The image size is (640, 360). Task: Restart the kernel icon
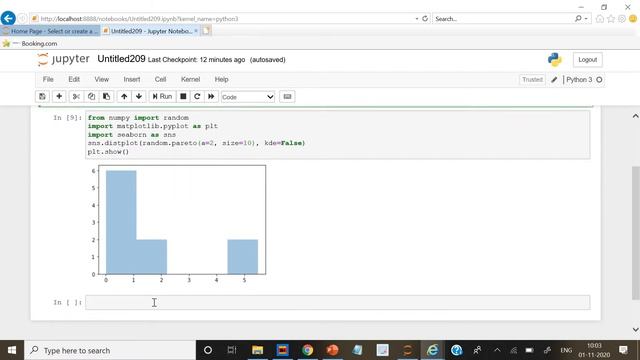pyautogui.click(x=197, y=96)
